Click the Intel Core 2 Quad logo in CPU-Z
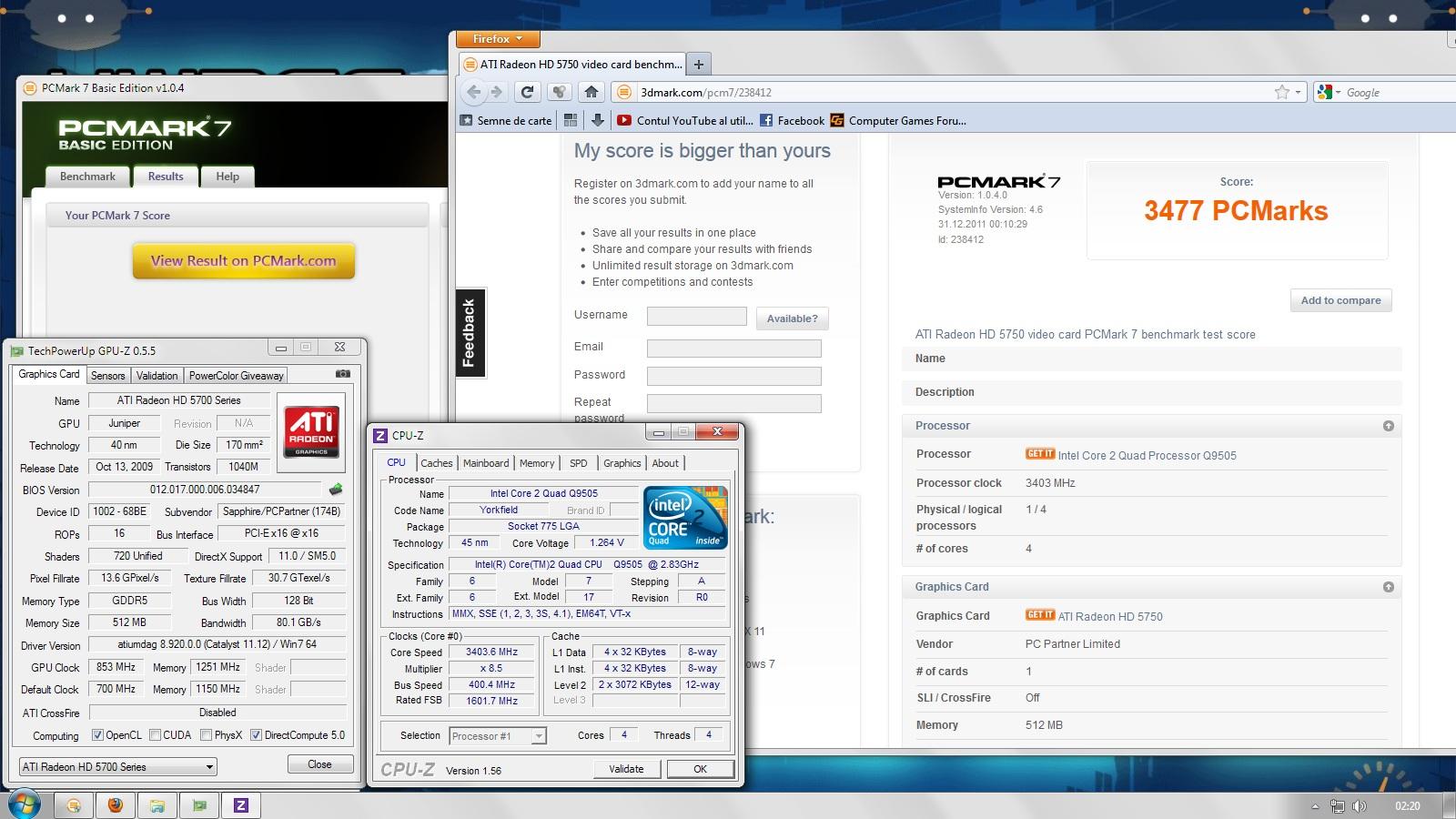This screenshot has width=1456, height=819. (686, 517)
